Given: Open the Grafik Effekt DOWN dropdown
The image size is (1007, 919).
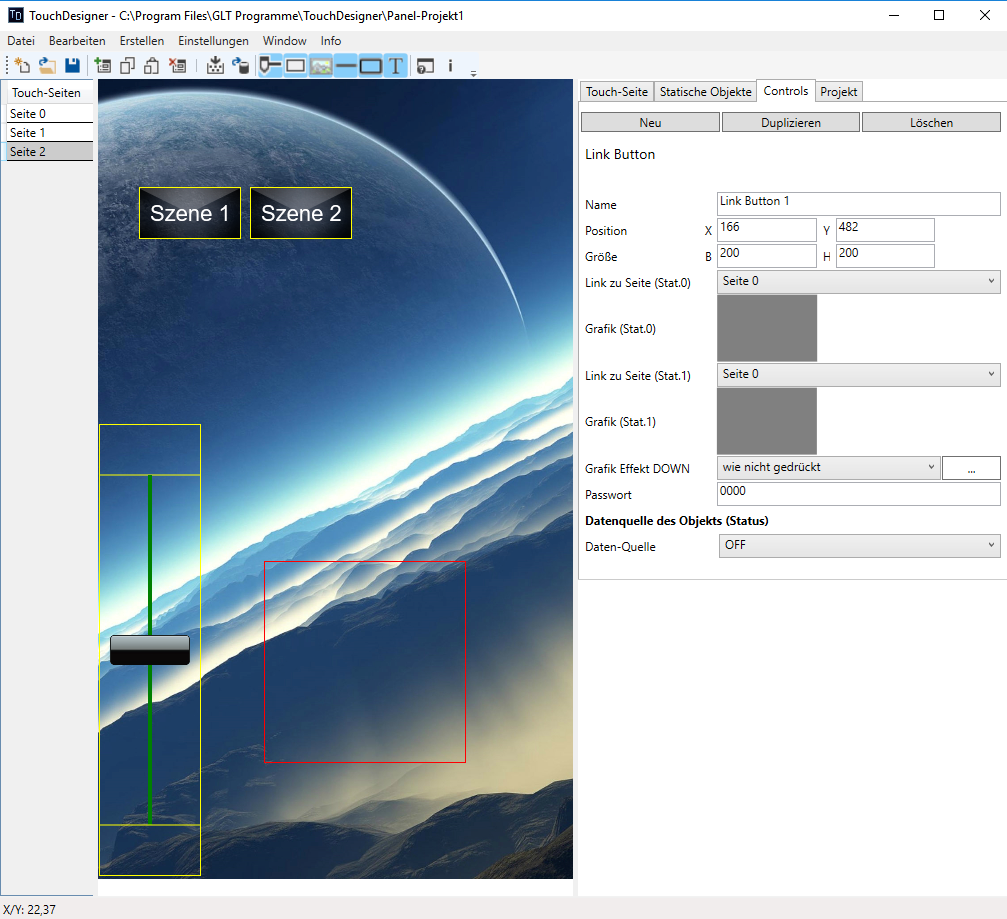Looking at the screenshot, I should pyautogui.click(x=829, y=467).
